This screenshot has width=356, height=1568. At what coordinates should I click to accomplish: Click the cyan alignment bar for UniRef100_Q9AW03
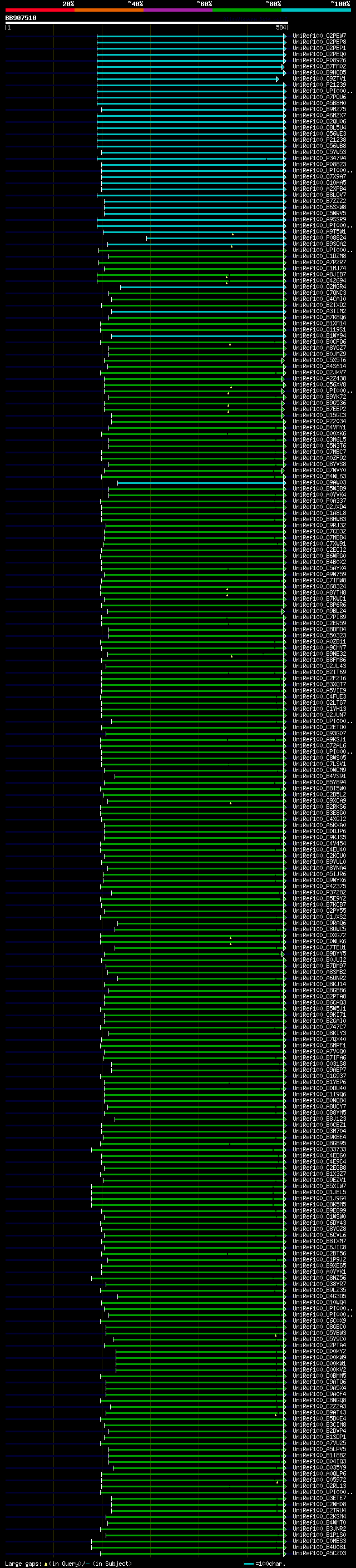pyautogui.click(x=201, y=483)
